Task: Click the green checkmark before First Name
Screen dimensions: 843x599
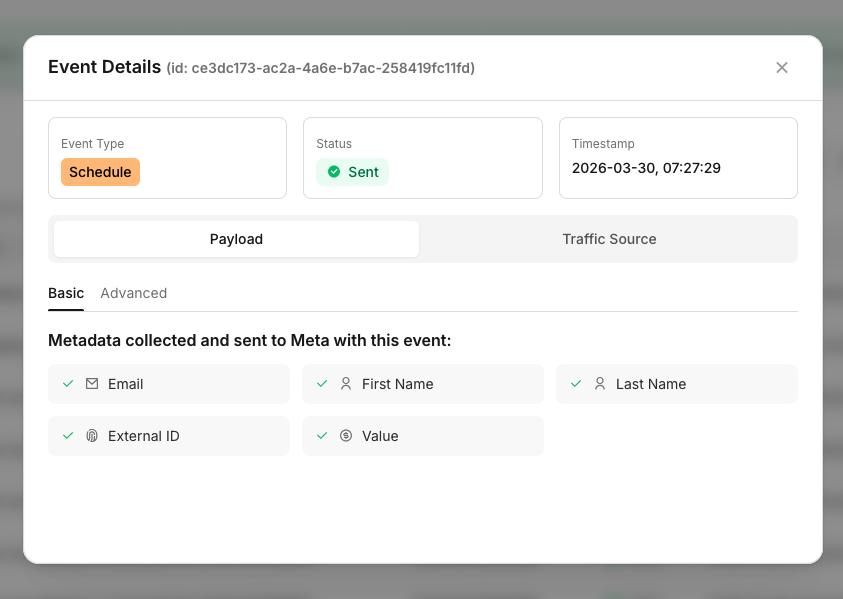Action: tap(322, 384)
